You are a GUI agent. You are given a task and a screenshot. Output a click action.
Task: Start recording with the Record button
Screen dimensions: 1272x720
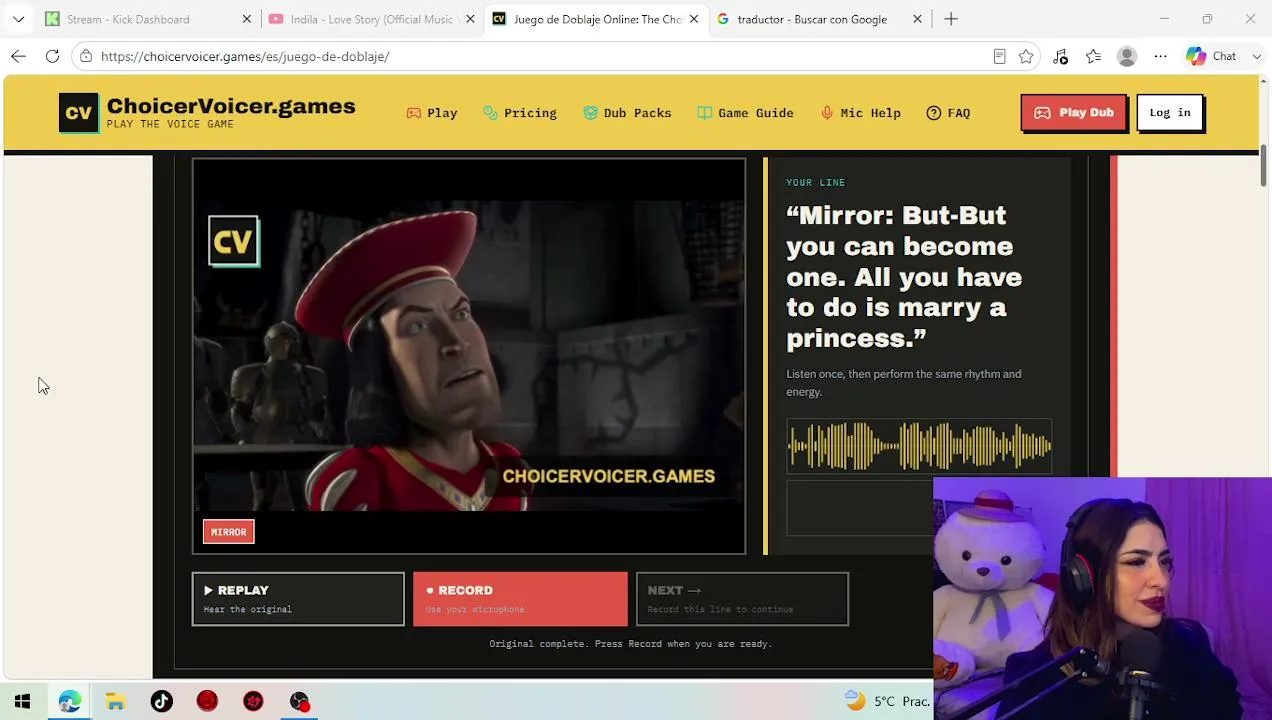pos(520,599)
